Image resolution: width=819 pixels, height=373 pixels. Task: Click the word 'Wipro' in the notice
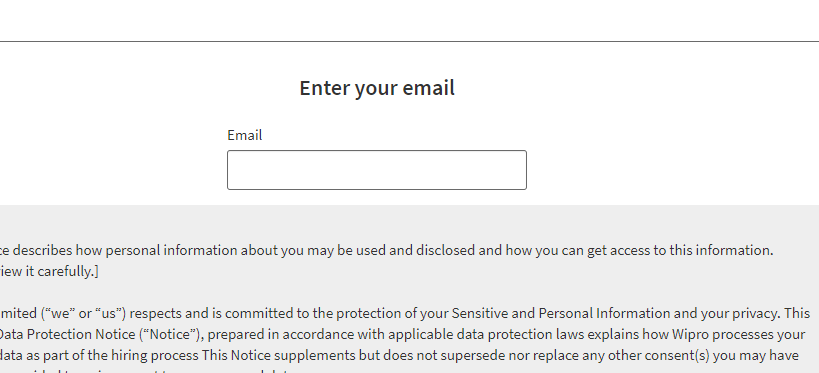(688, 334)
